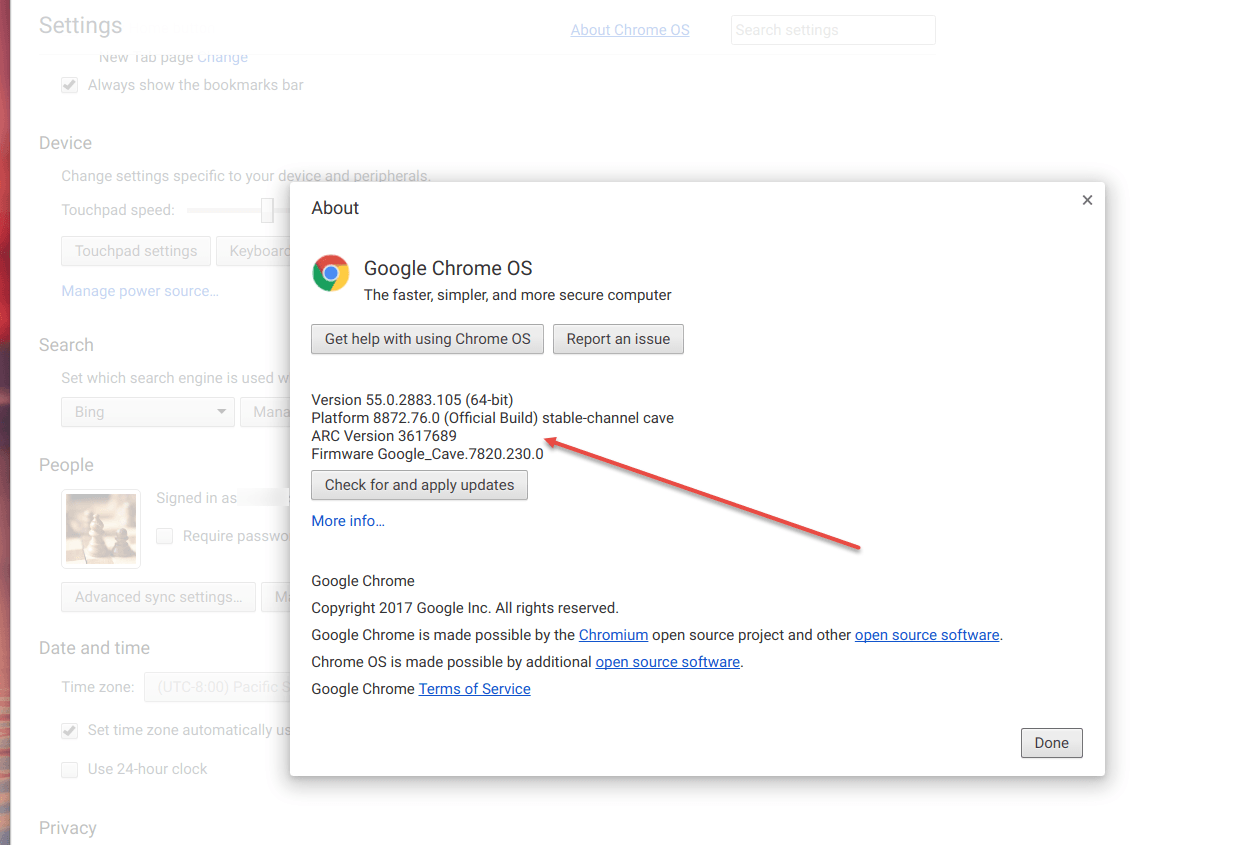Click the Advanced sync settings… button
The height and width of the screenshot is (845, 1260).
click(159, 597)
